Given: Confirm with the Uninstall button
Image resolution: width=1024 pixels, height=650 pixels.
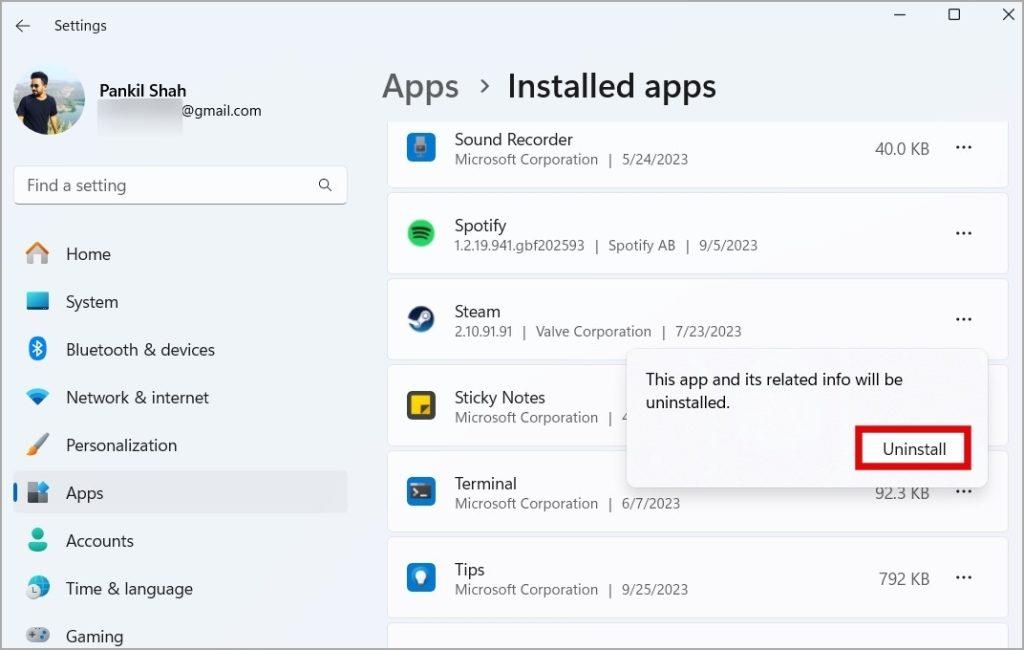Looking at the screenshot, I should [x=914, y=449].
